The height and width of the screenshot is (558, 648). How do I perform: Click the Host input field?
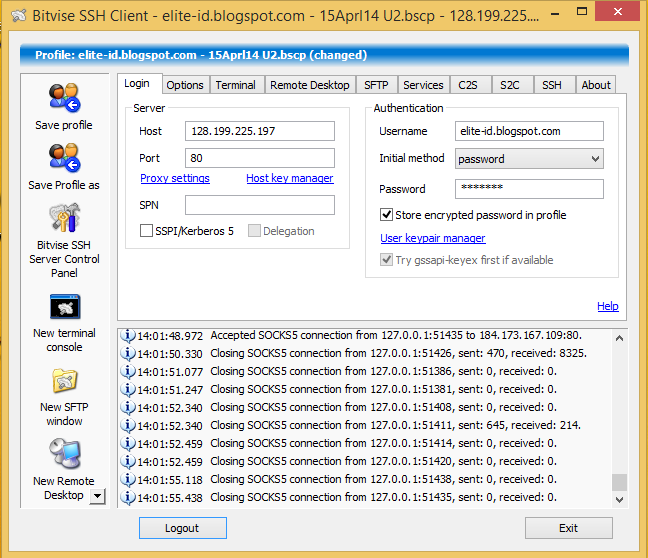260,131
